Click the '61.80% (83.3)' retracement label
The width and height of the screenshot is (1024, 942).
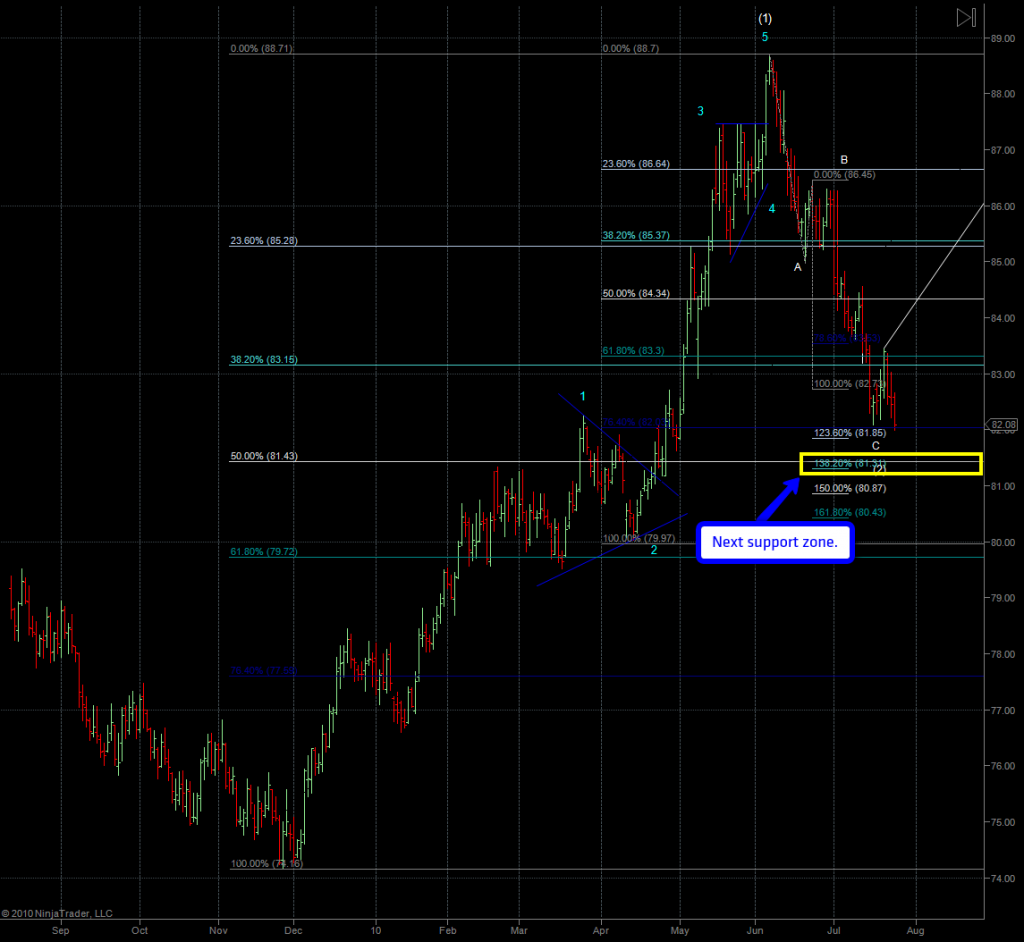click(x=633, y=351)
